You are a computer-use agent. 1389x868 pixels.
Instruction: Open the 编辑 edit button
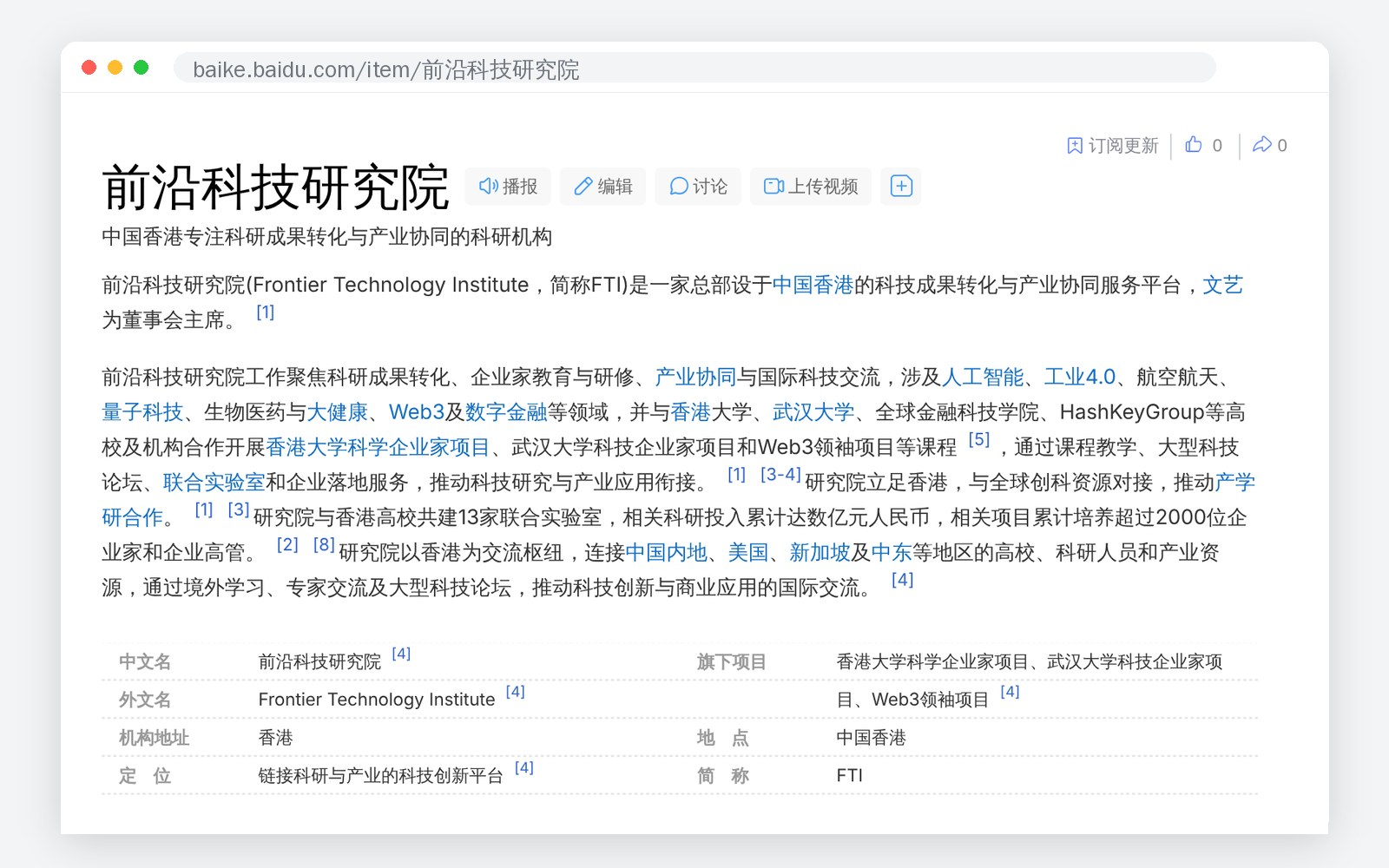pyautogui.click(x=602, y=187)
